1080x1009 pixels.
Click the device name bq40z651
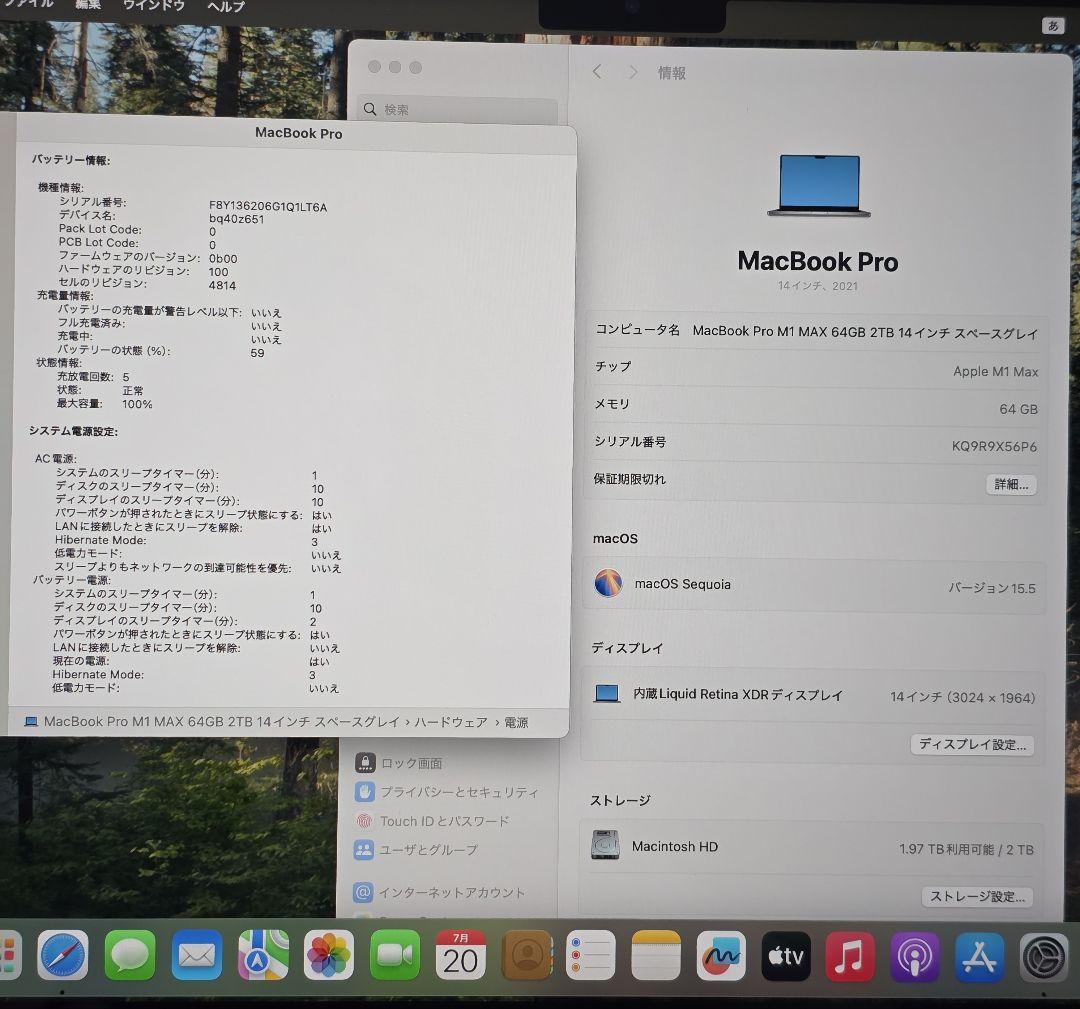click(236, 219)
